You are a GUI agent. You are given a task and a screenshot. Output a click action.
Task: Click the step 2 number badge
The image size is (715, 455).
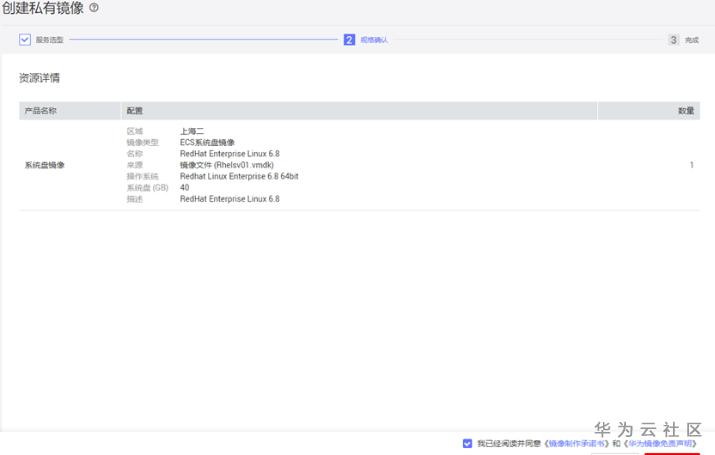[349, 40]
